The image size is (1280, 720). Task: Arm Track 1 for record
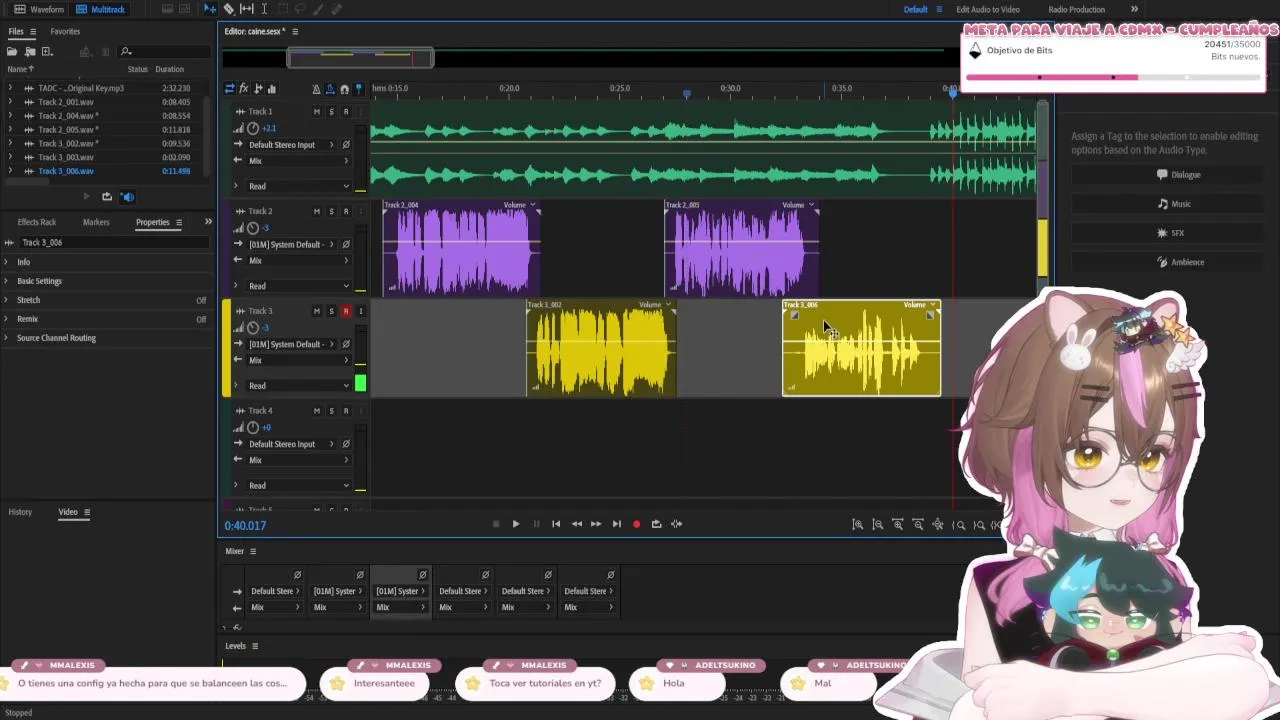tap(346, 111)
